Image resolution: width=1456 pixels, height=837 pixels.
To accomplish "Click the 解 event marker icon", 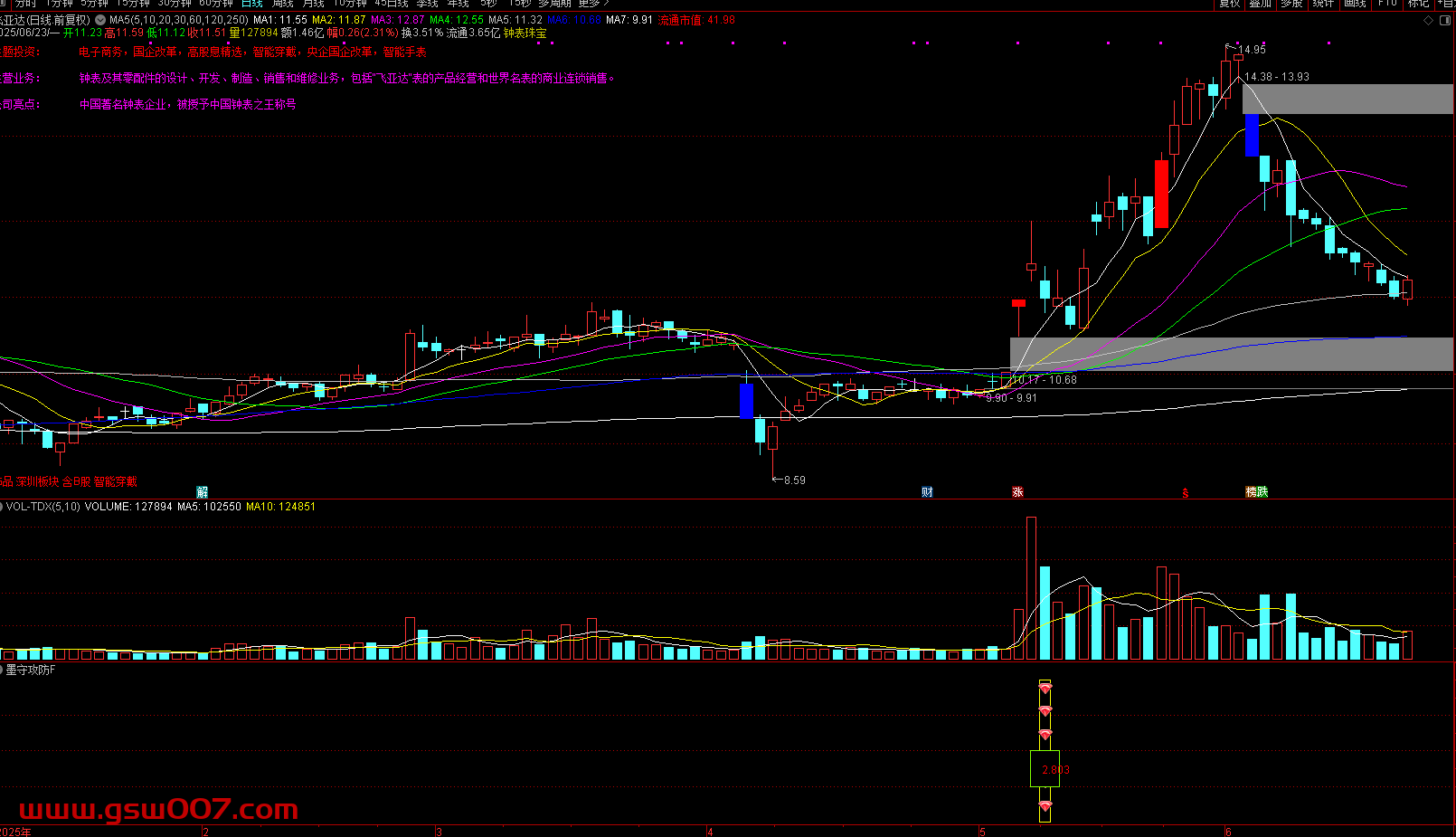I will pyautogui.click(x=203, y=492).
